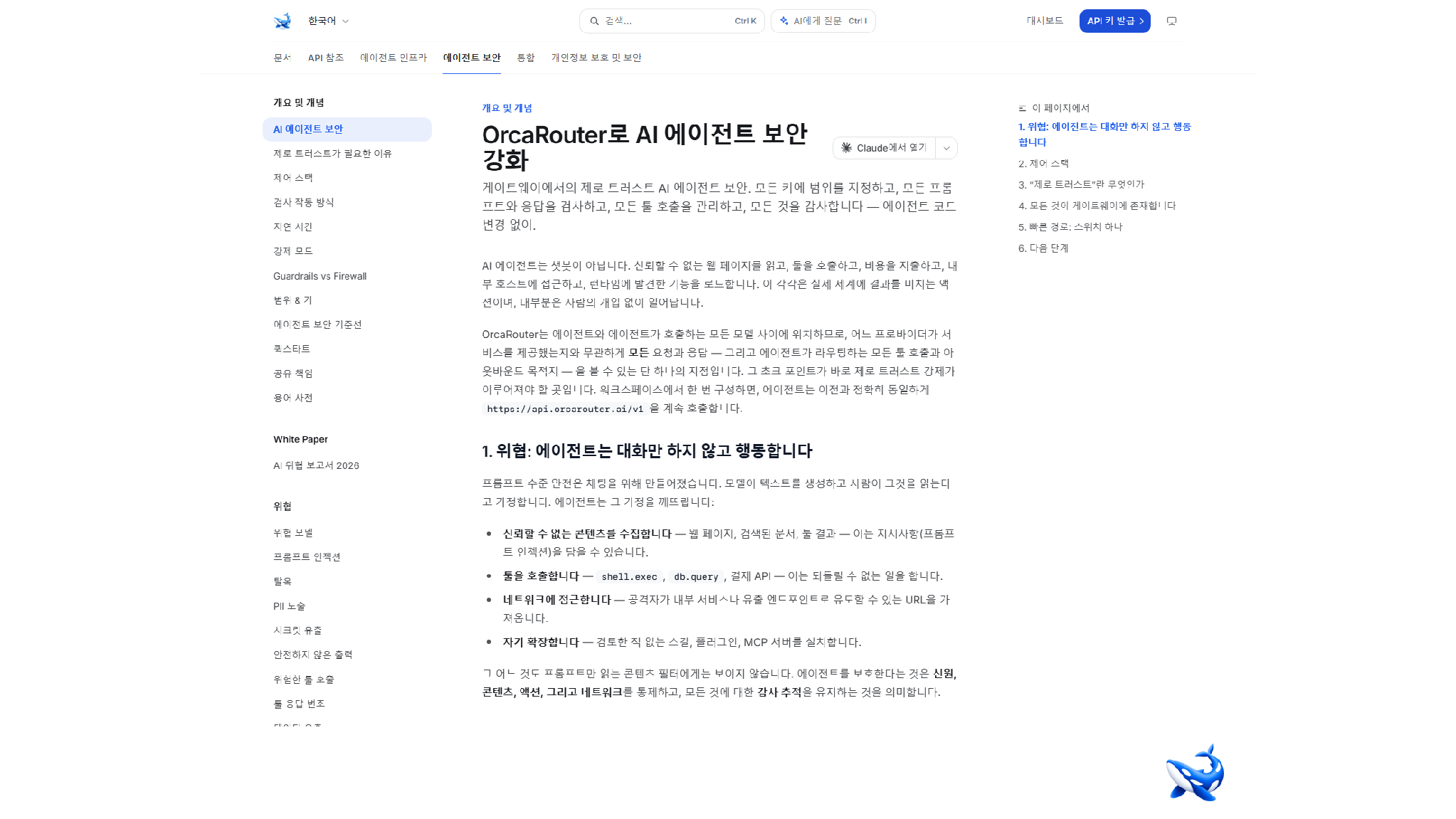Select the 에이전트 보안 tab
The width and height of the screenshot is (1456, 819).
(472, 58)
